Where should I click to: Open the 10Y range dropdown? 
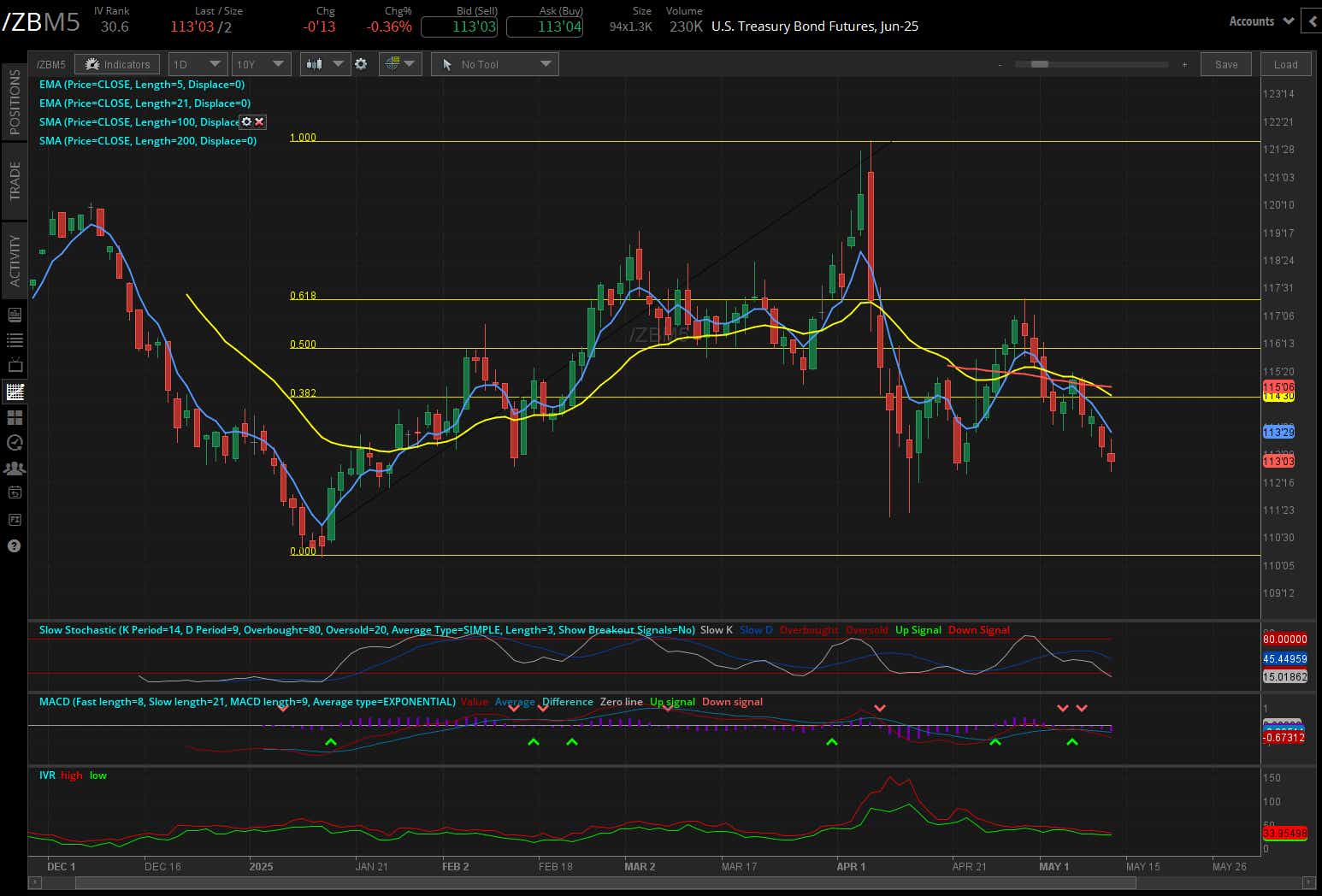[x=261, y=63]
